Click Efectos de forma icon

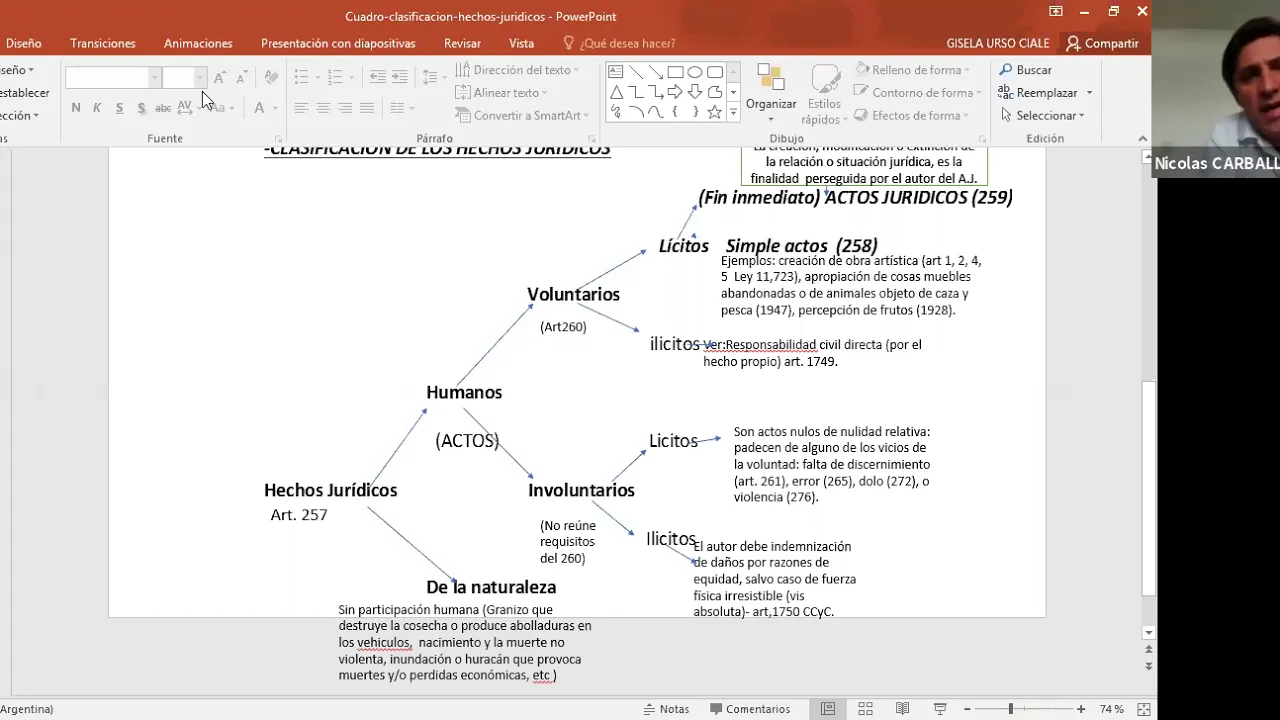click(861, 115)
